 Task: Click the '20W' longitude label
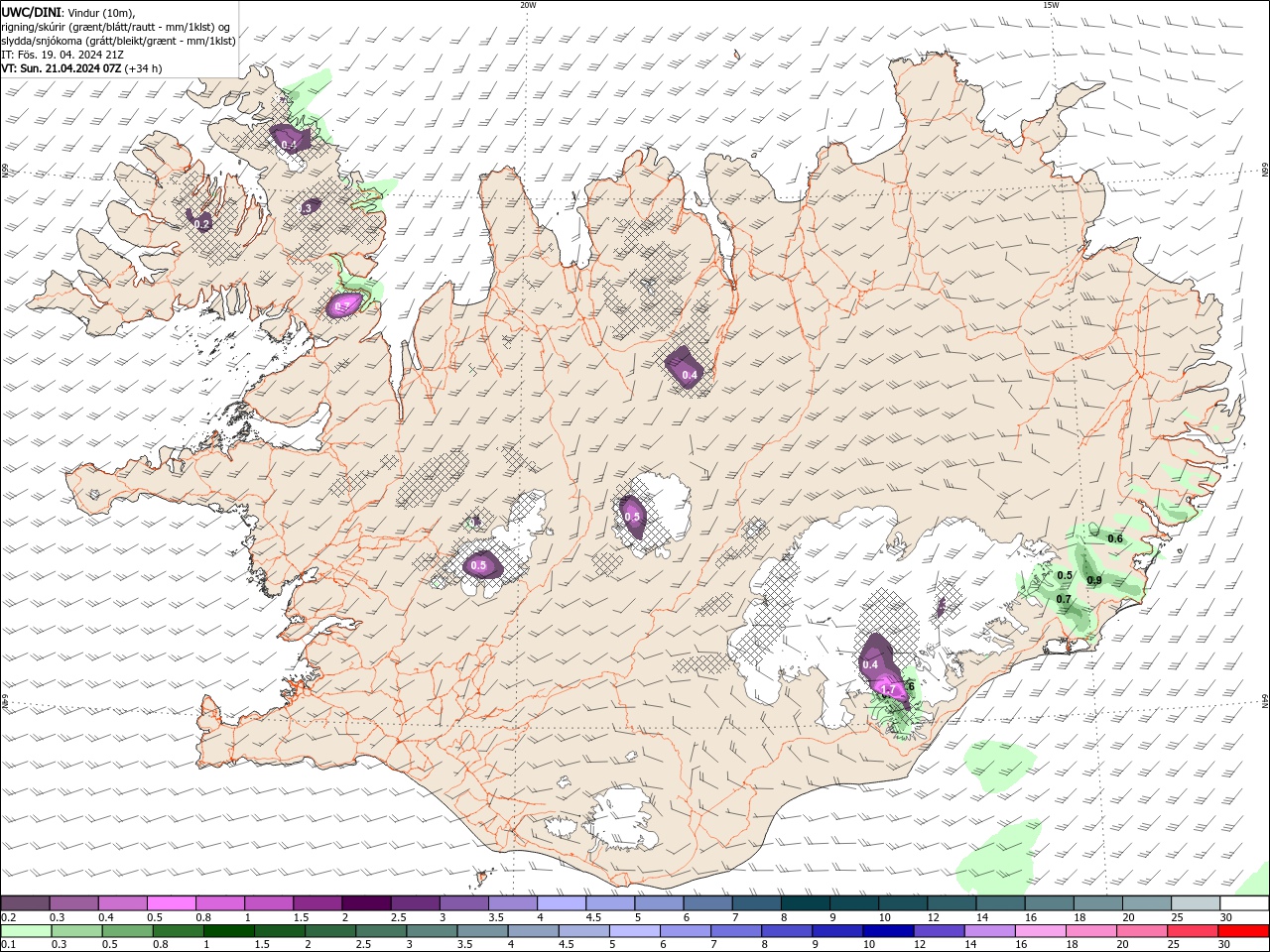tap(528, 5)
